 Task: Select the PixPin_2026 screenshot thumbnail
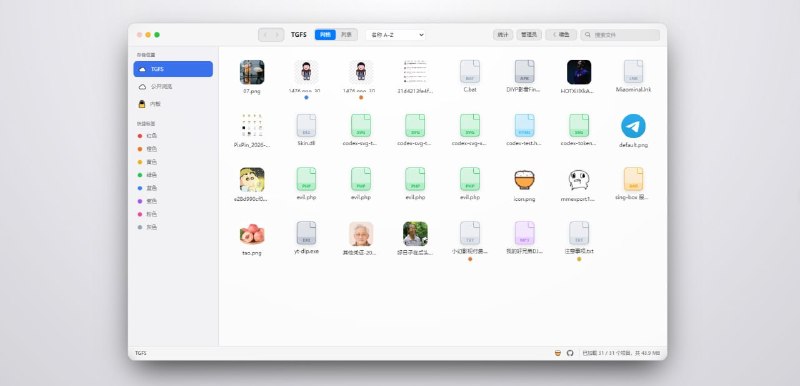[x=252, y=126]
